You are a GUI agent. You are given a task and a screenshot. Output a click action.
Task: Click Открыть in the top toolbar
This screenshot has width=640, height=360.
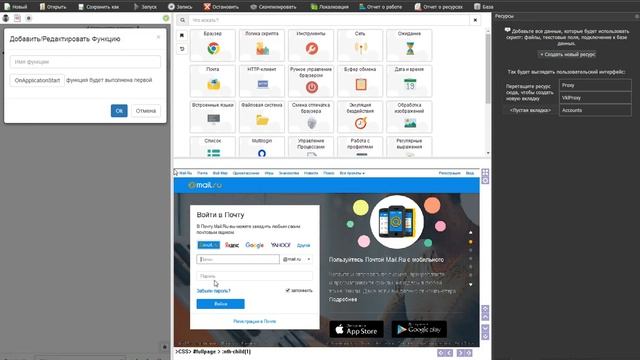53,7
